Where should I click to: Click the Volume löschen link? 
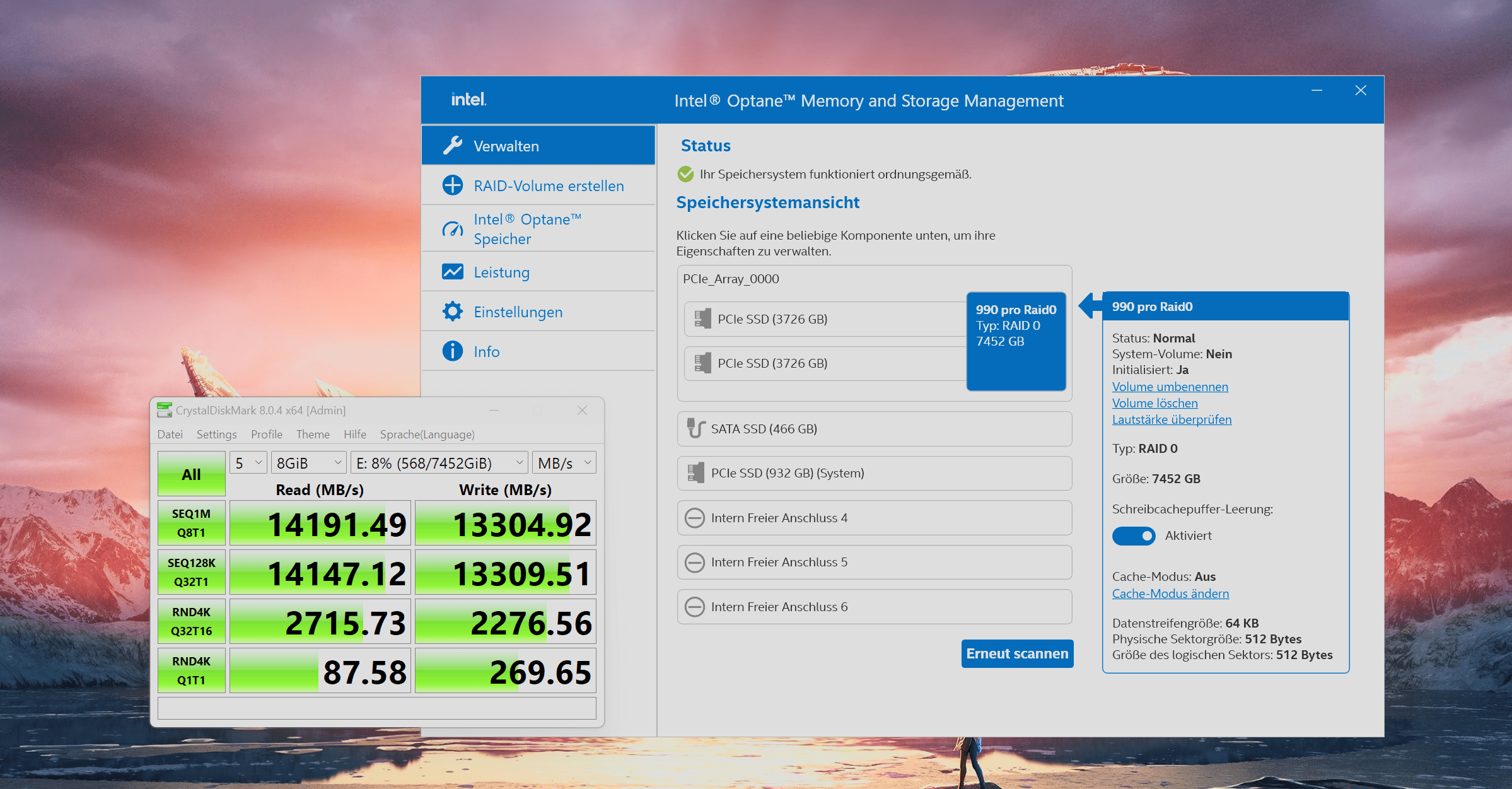click(x=1155, y=403)
